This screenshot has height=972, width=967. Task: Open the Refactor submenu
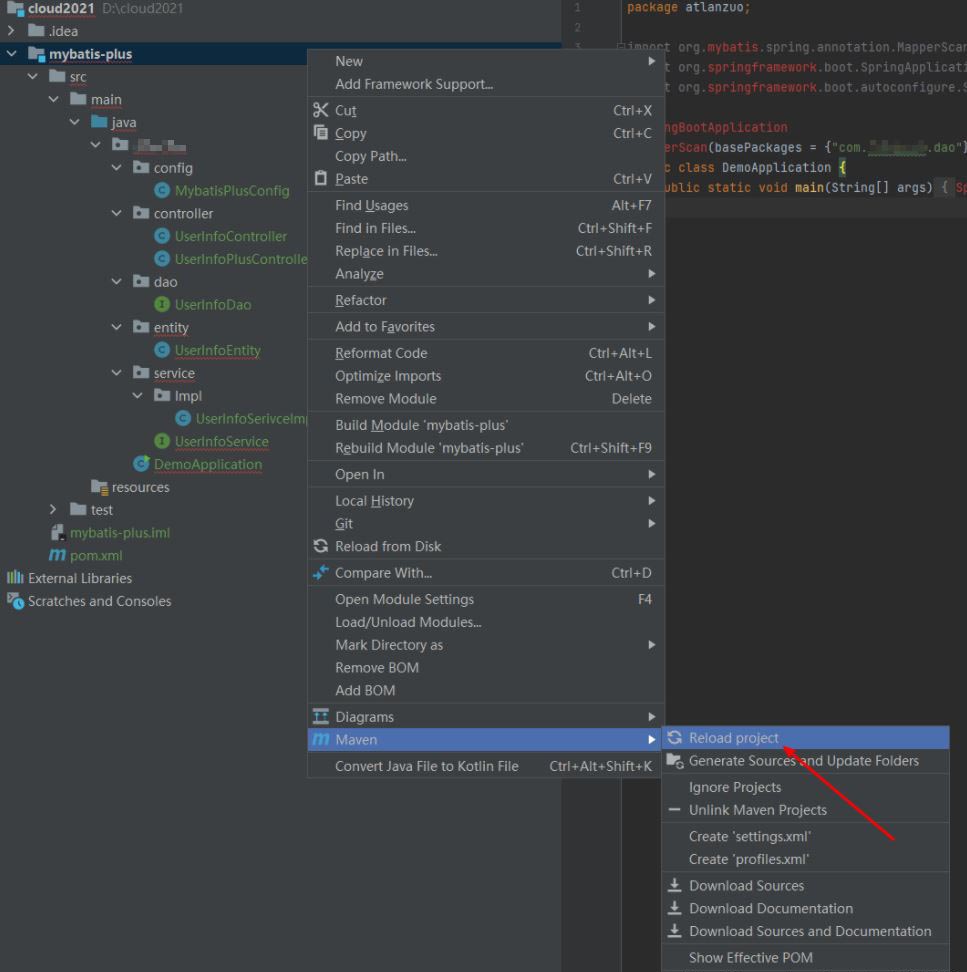click(361, 300)
